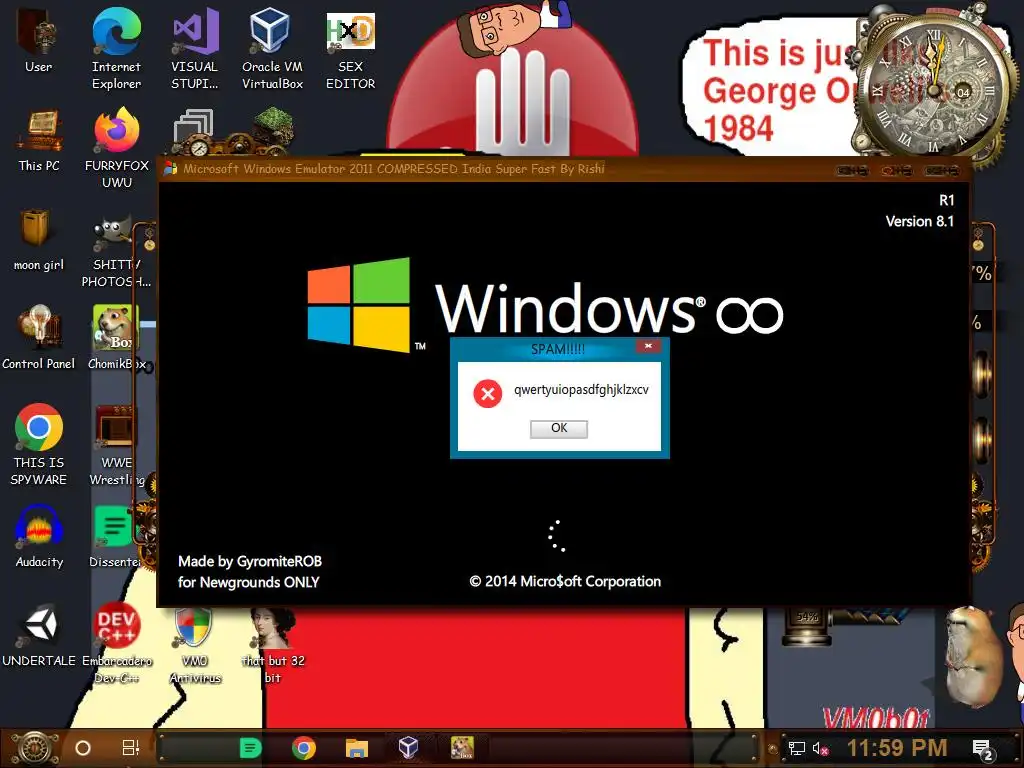Image resolution: width=1024 pixels, height=768 pixels.
Task: Open the SEX EDITOR HxD icon
Action: point(351,48)
